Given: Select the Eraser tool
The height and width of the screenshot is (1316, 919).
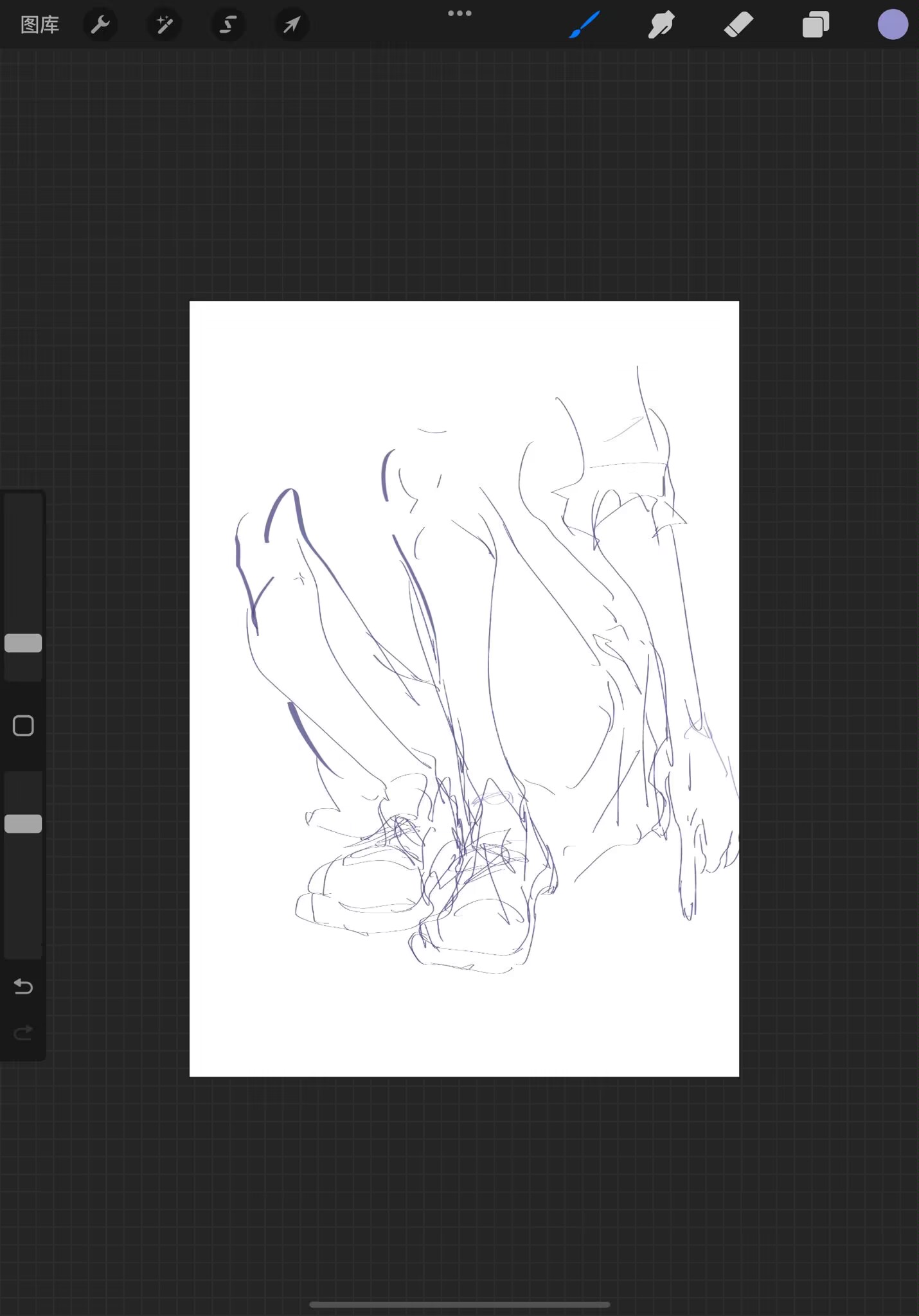Looking at the screenshot, I should click(x=738, y=25).
